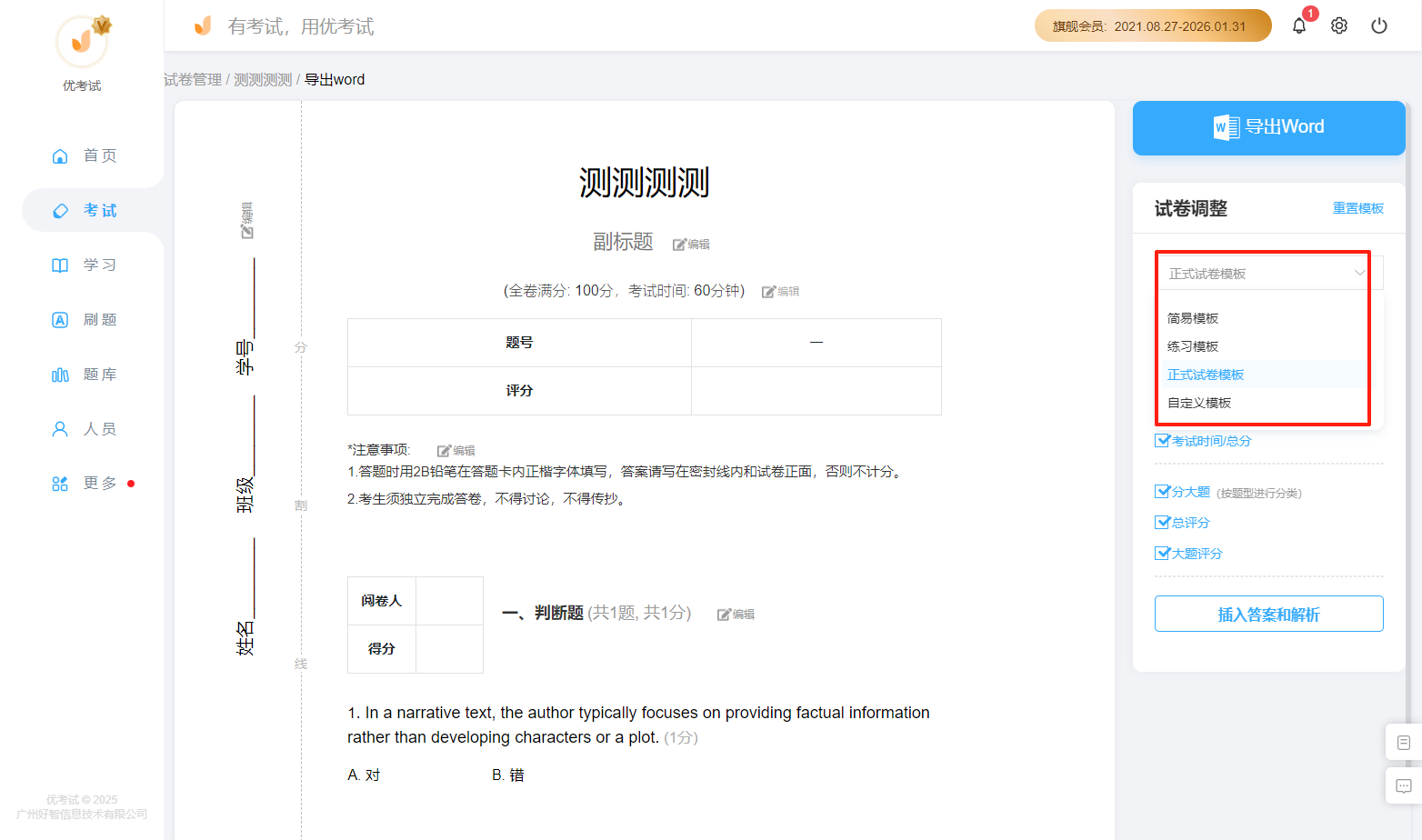Click the chart icon beside 题库
Screen dimensions: 1422x840
[60, 375]
